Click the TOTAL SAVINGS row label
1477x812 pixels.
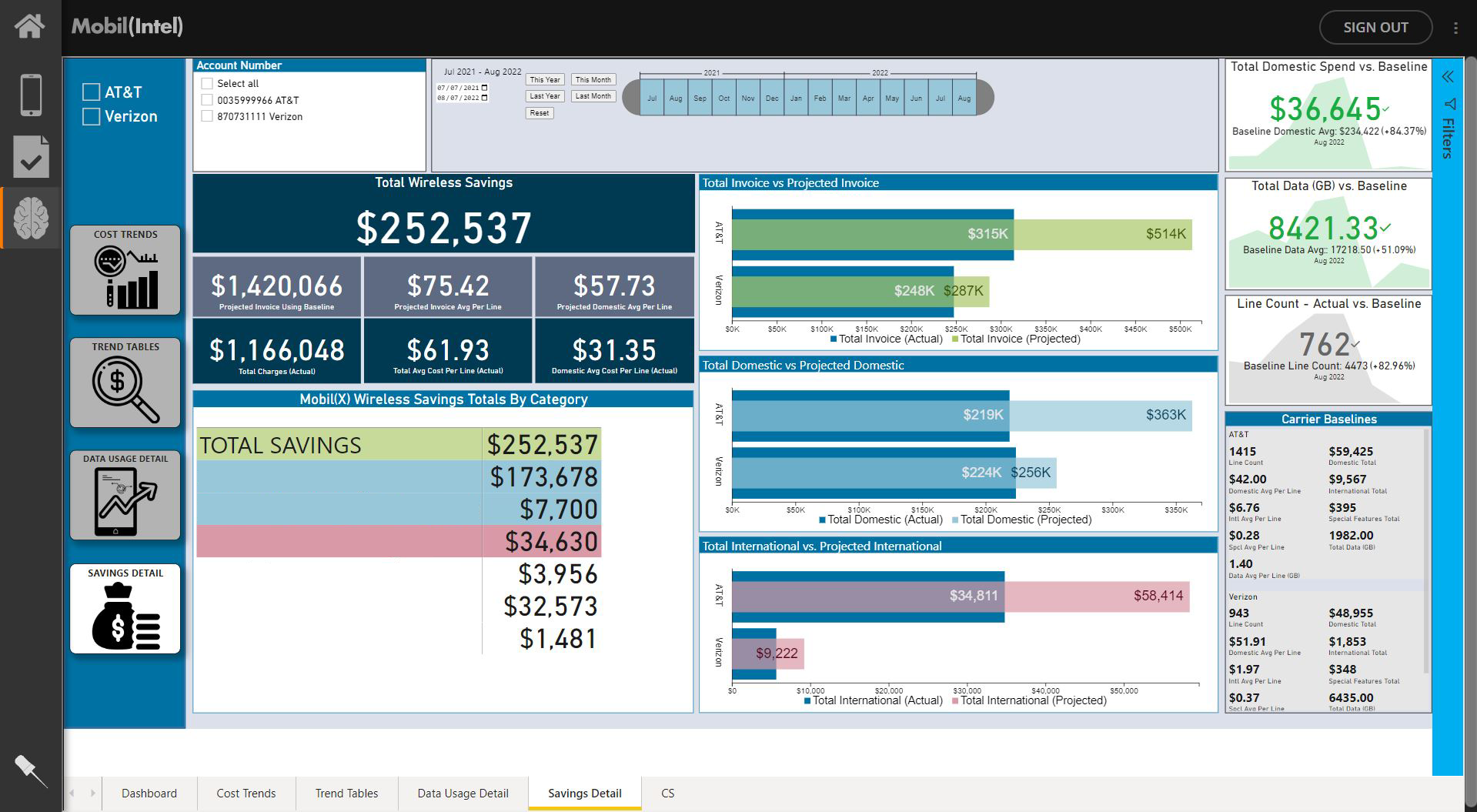click(x=280, y=446)
